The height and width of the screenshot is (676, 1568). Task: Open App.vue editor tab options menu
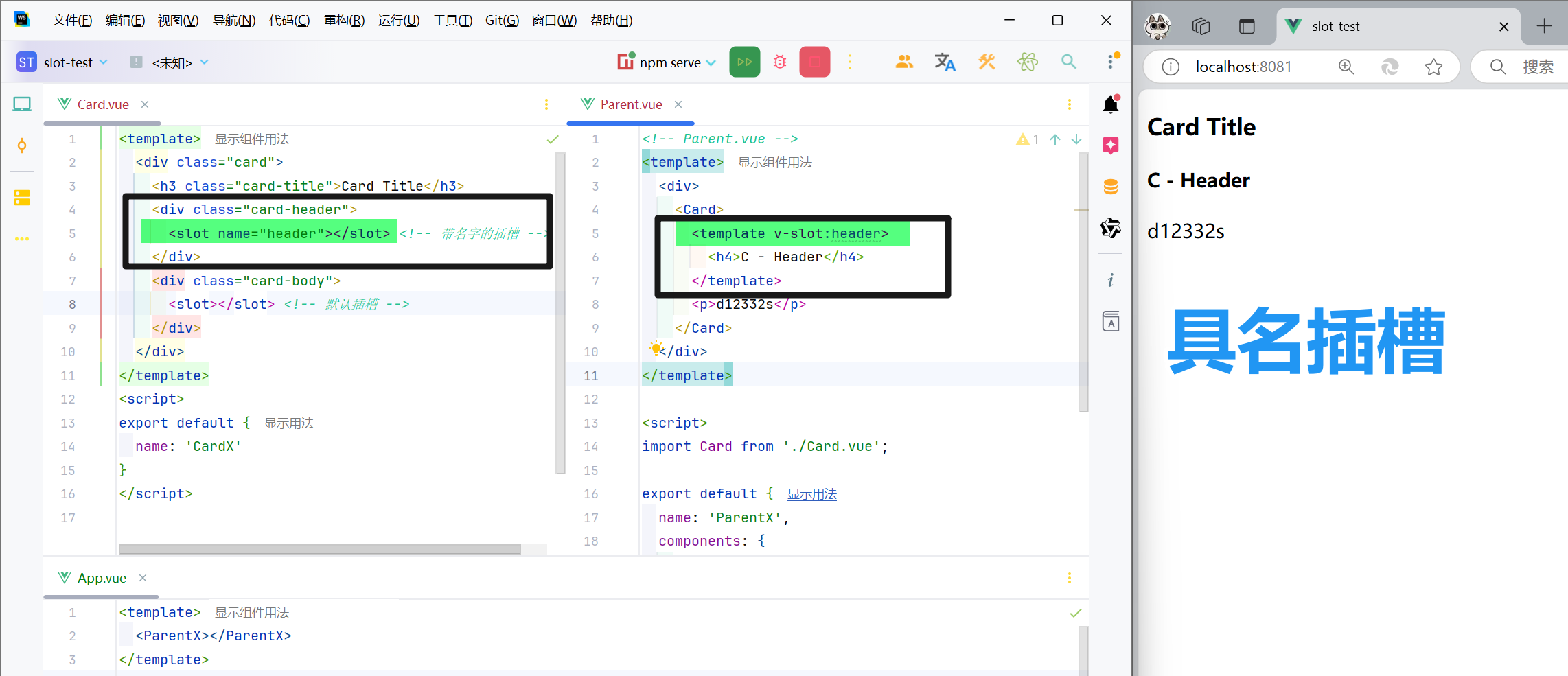1070,578
